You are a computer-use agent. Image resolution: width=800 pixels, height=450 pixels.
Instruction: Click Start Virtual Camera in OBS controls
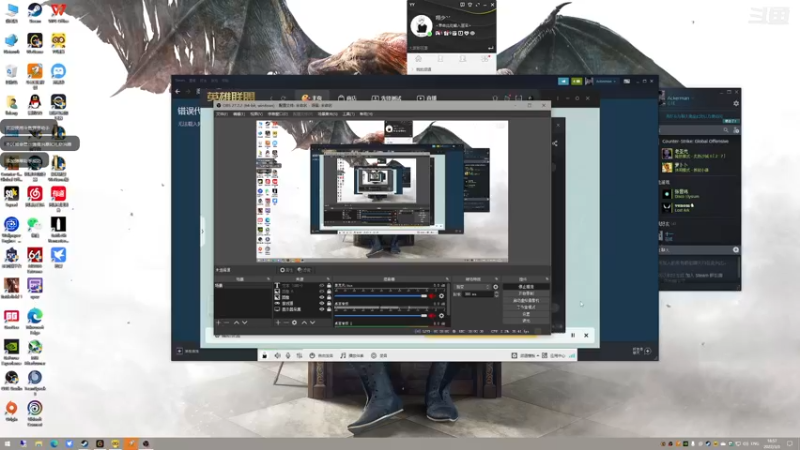tap(526, 301)
